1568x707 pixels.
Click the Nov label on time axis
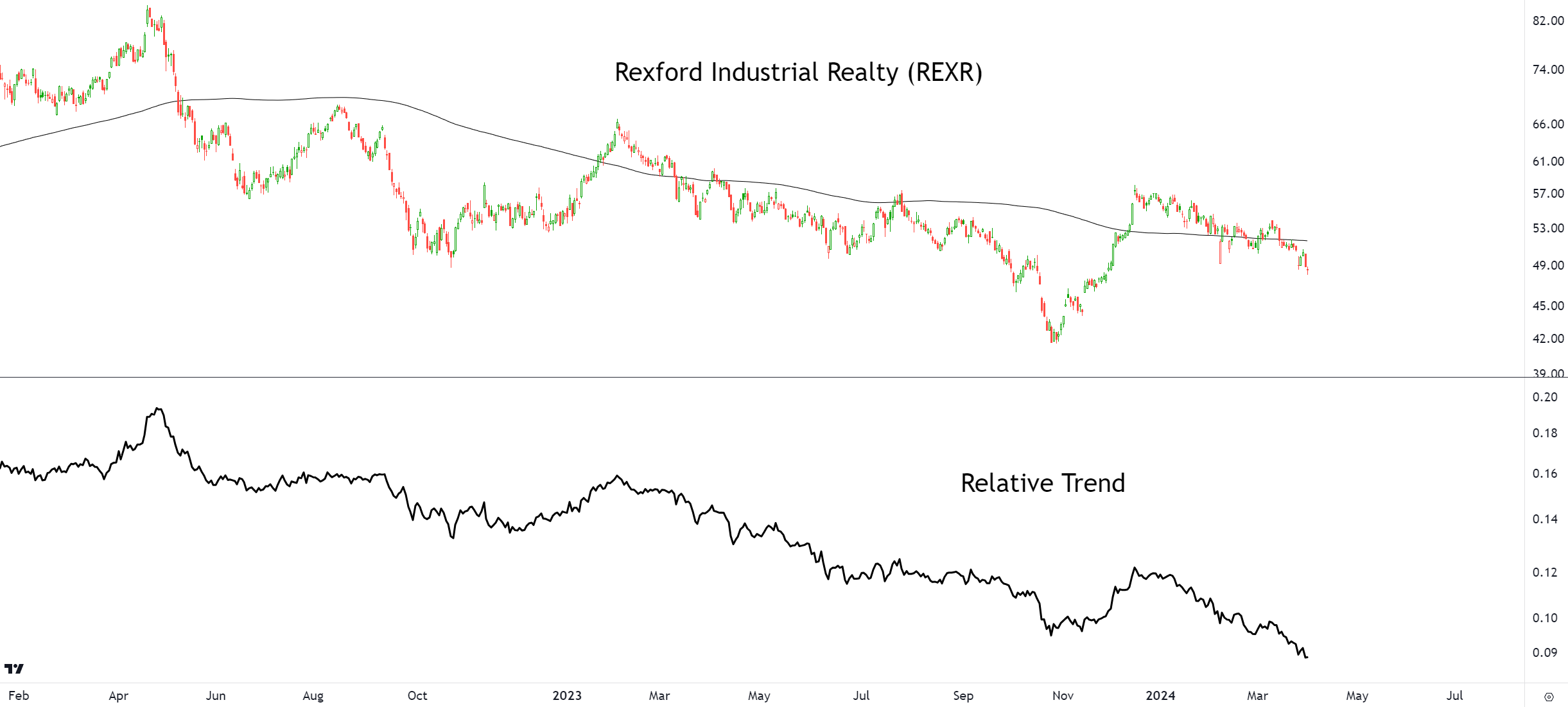[1063, 695]
